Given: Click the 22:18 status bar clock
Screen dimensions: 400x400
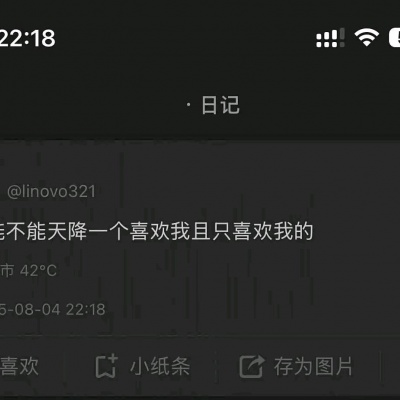Looking at the screenshot, I should click(28, 38).
